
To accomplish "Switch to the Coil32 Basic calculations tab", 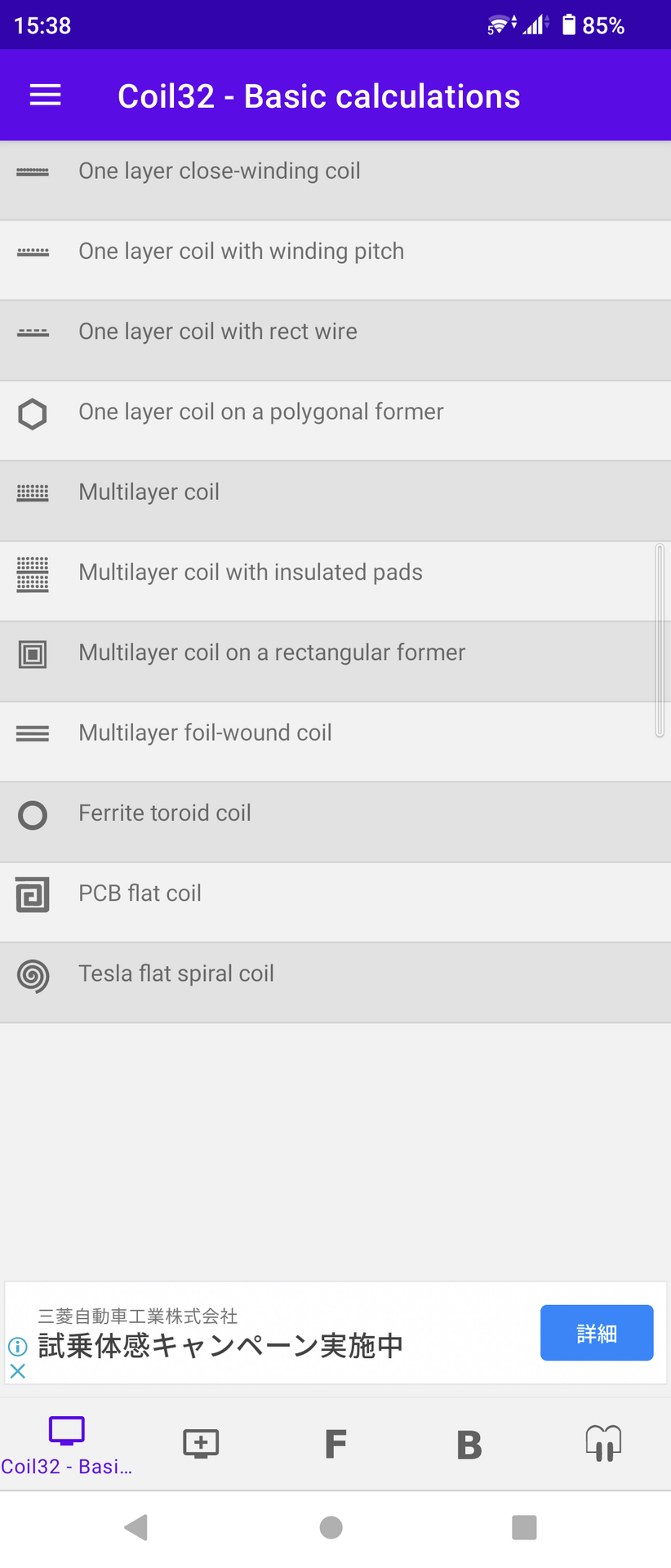I will point(67,1445).
